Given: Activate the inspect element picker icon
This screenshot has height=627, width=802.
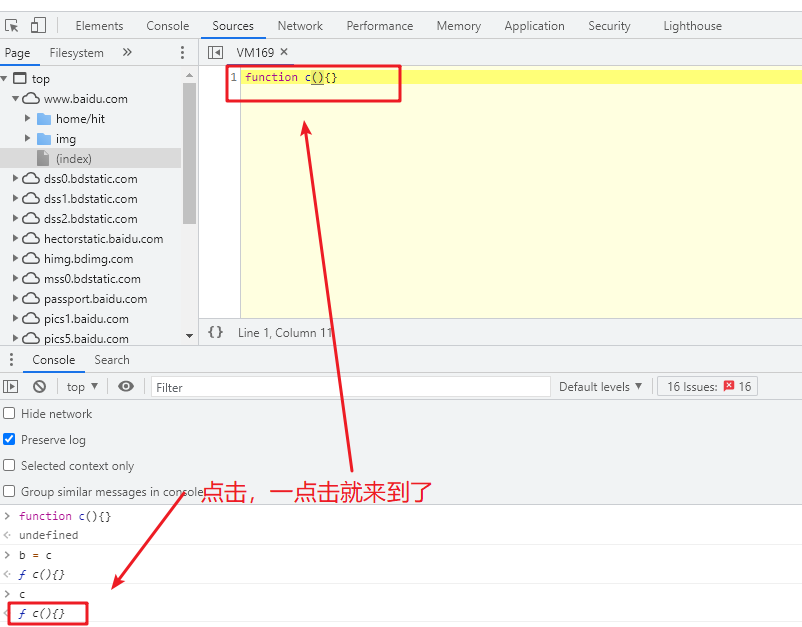Looking at the screenshot, I should click(x=11, y=25).
